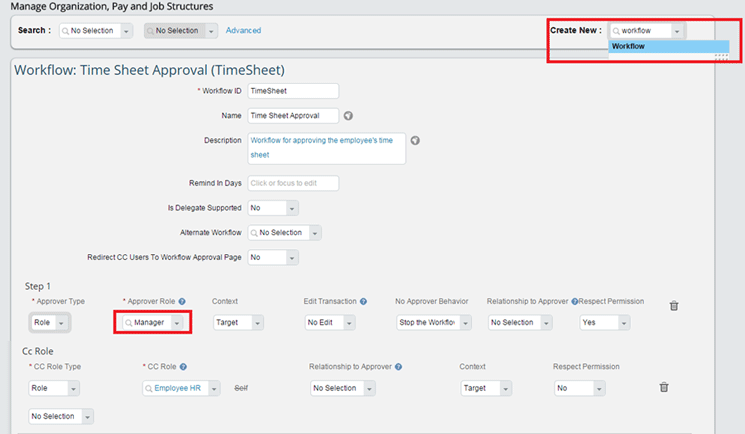745x434 pixels.
Task: Click the Edit Transaction help icon
Action: pos(363,301)
